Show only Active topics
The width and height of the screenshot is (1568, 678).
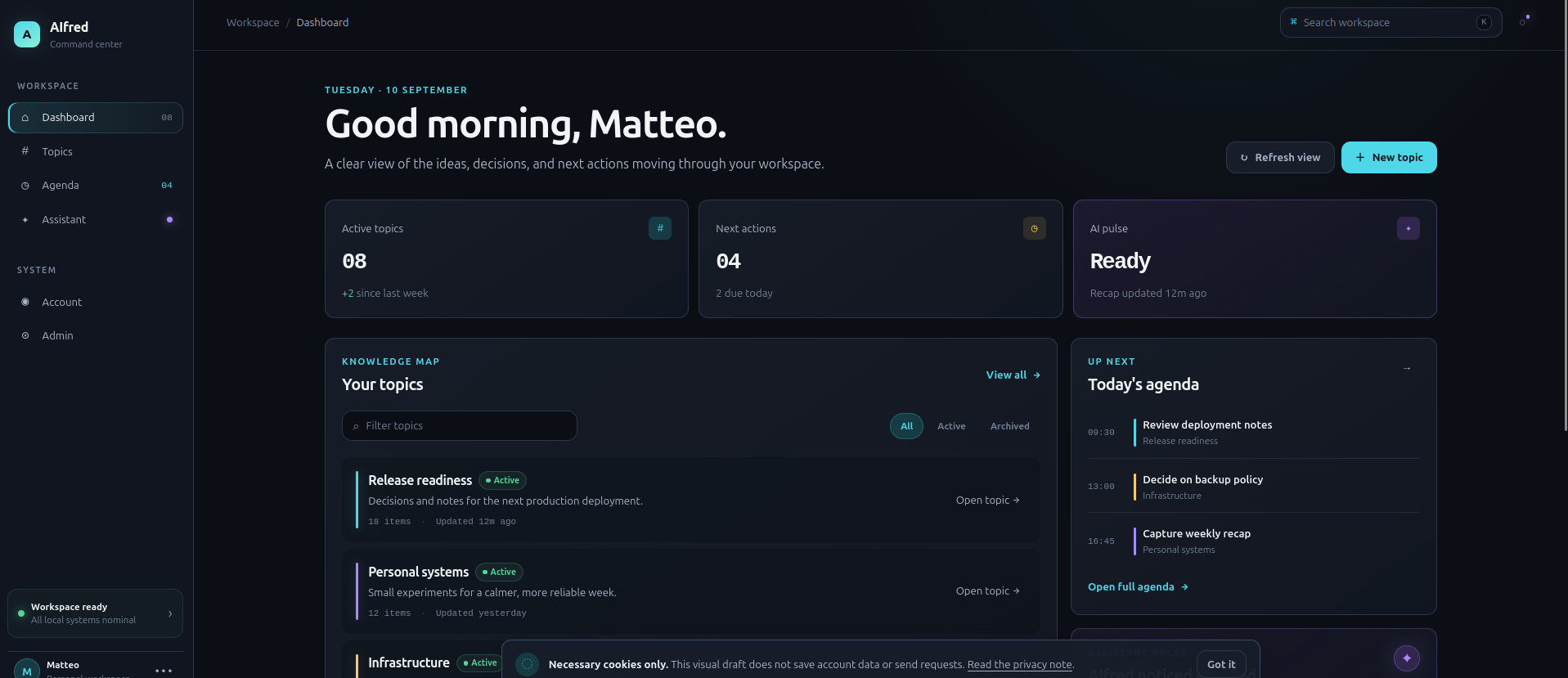(951, 426)
